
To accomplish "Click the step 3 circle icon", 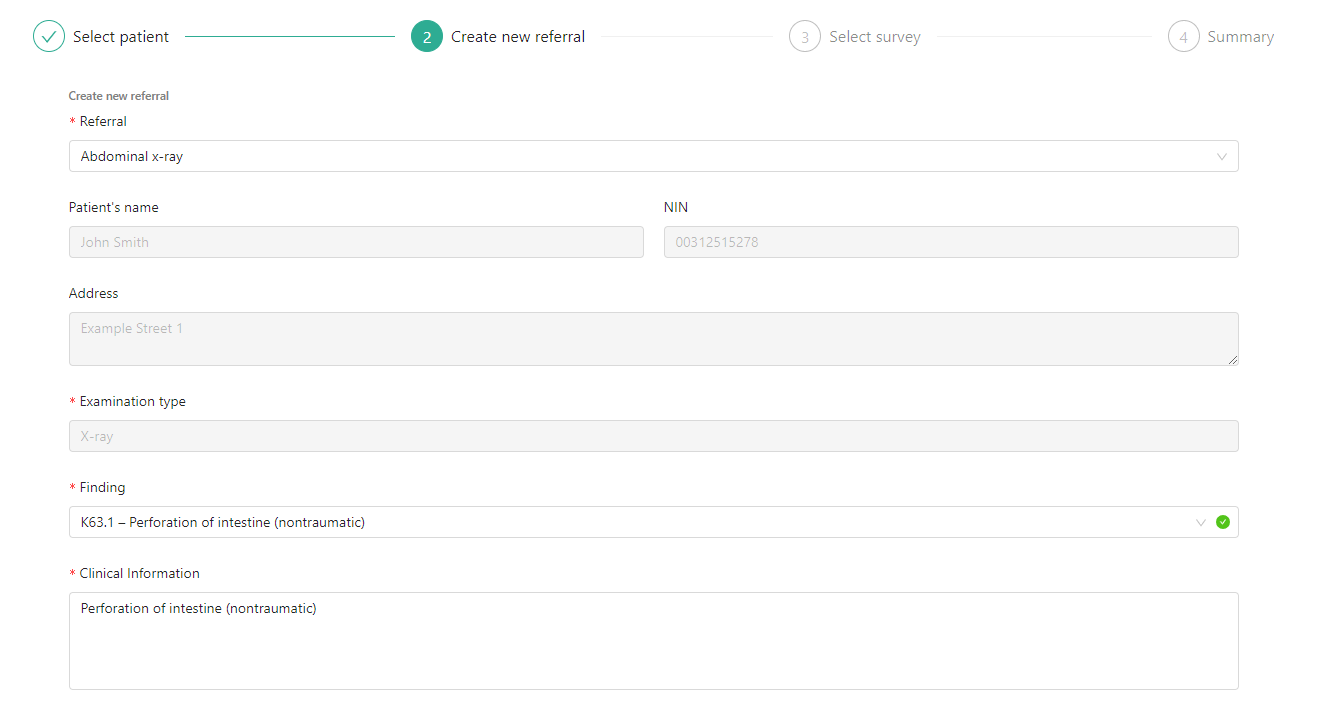I will pos(805,37).
